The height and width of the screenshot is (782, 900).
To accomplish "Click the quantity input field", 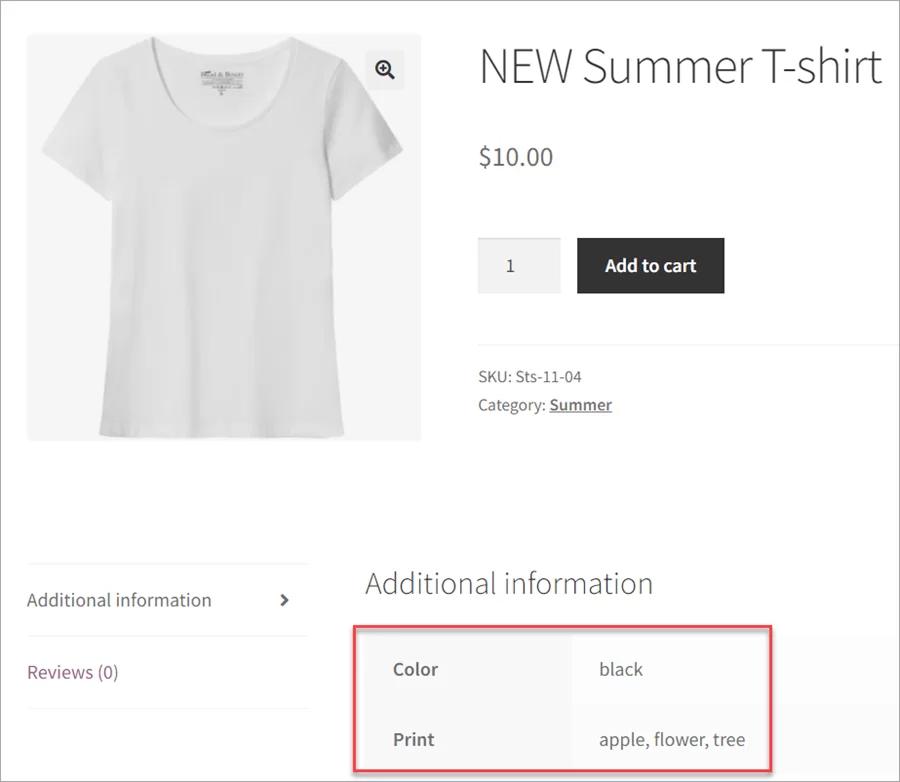I will (518, 265).
